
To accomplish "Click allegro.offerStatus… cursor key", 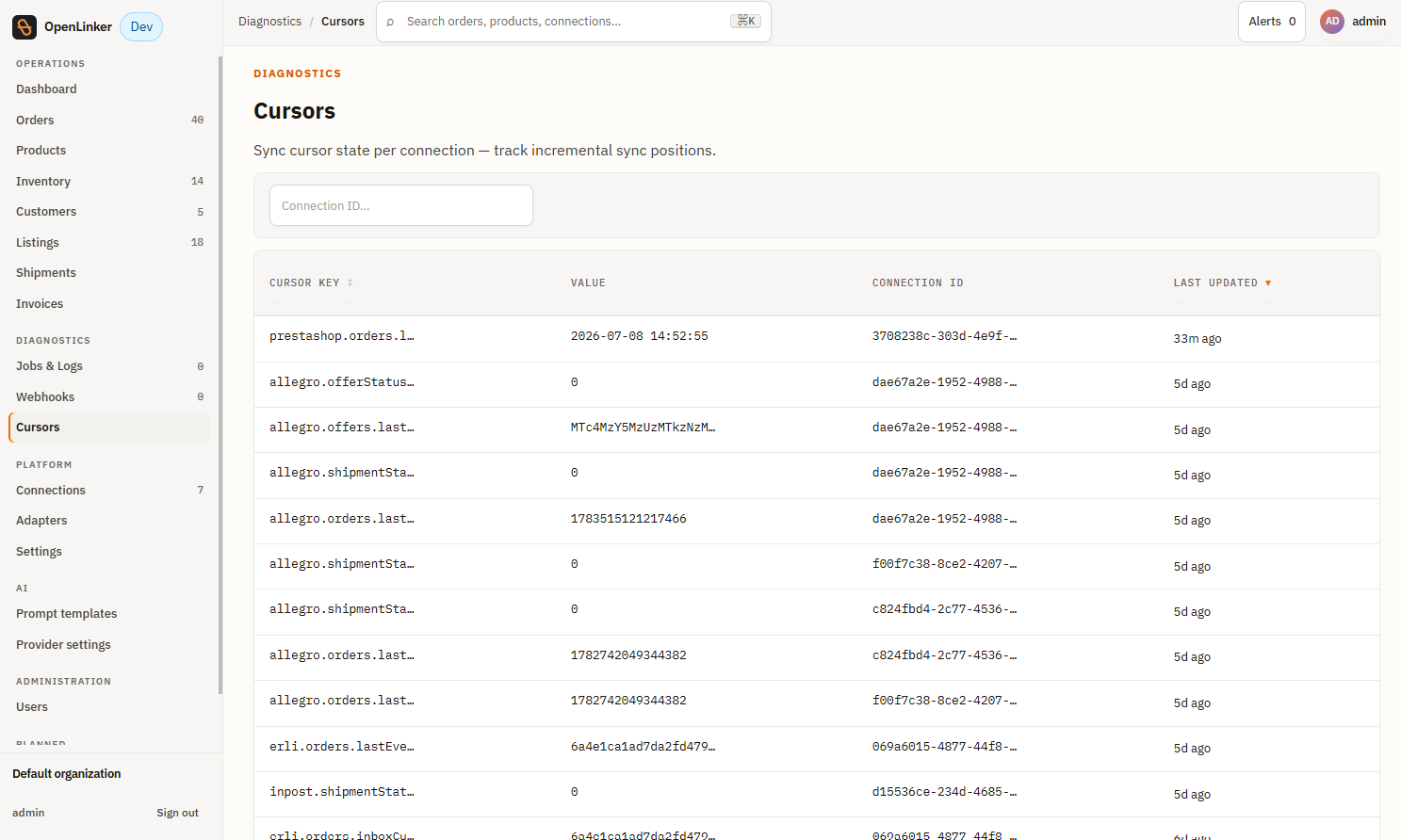I will (341, 382).
